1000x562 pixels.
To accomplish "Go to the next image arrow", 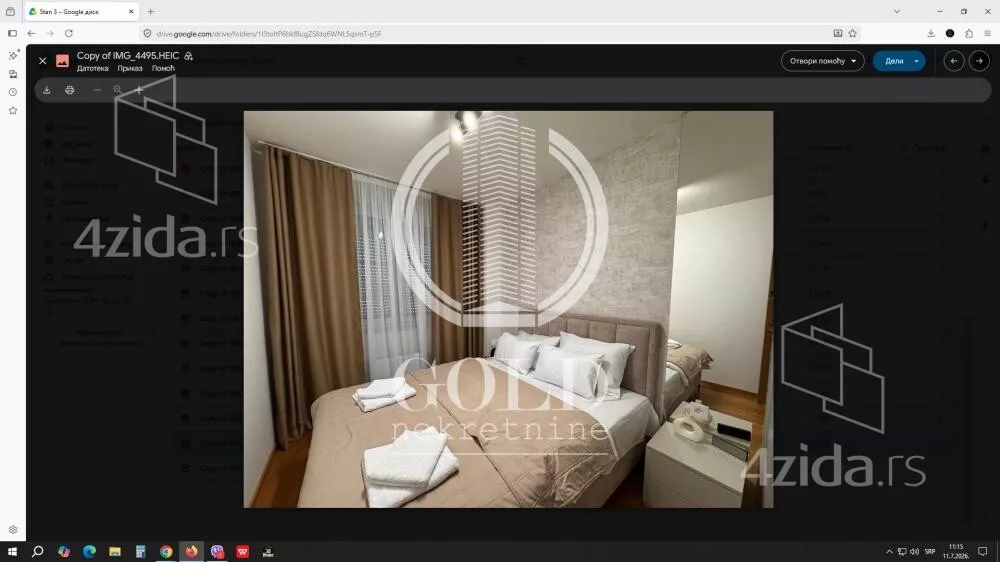I will pos(979,61).
